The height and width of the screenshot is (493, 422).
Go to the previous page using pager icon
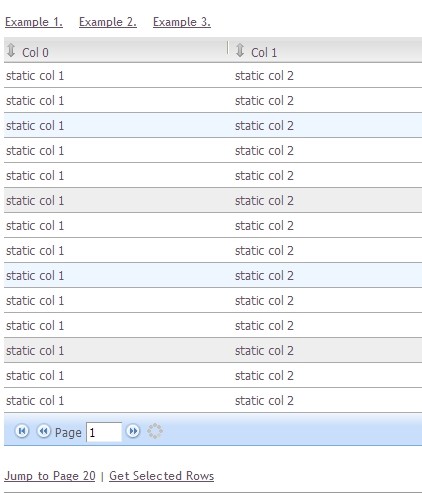click(43, 431)
